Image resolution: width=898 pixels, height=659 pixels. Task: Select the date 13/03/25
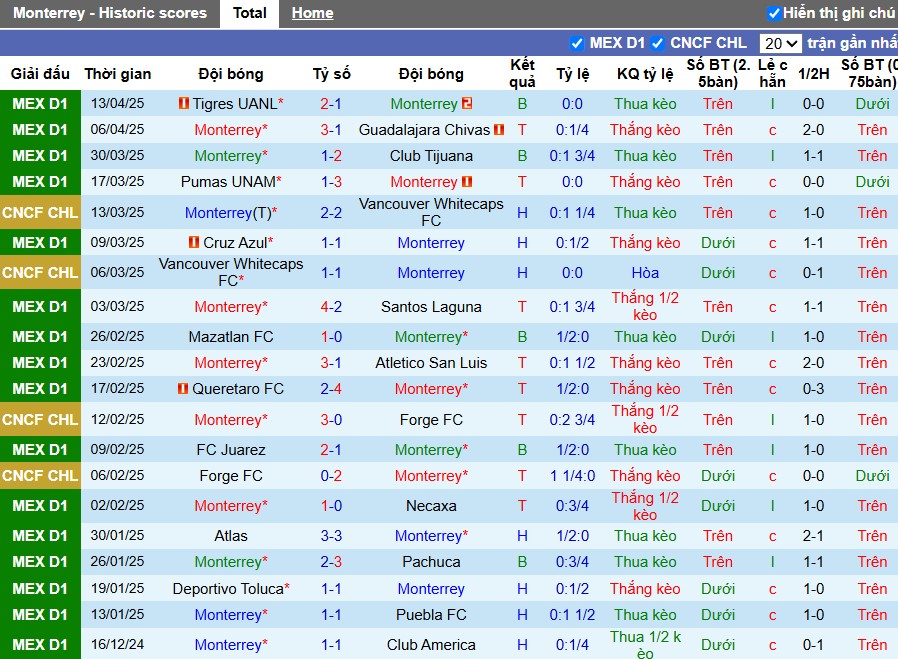tap(117, 212)
